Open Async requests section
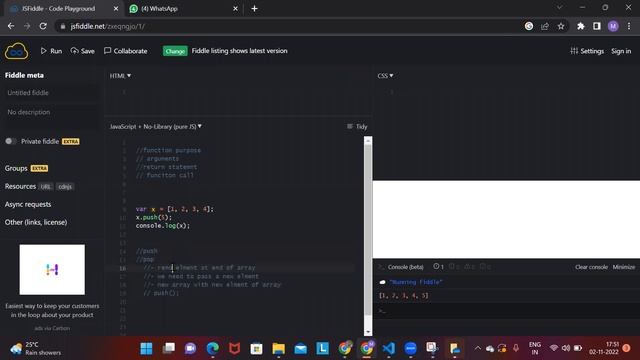The image size is (640, 360). 28,204
